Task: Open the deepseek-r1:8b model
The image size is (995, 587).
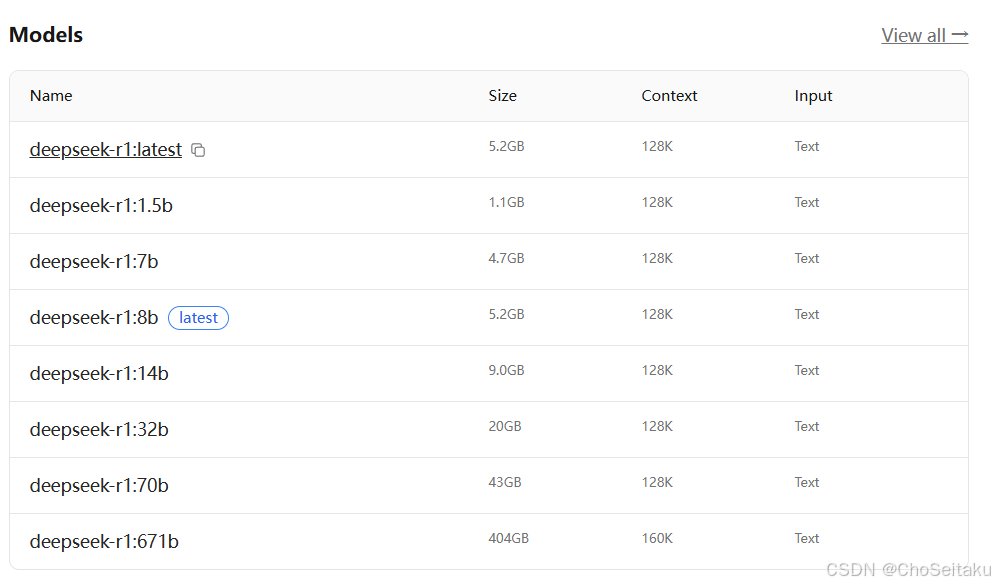Action: pos(94,317)
